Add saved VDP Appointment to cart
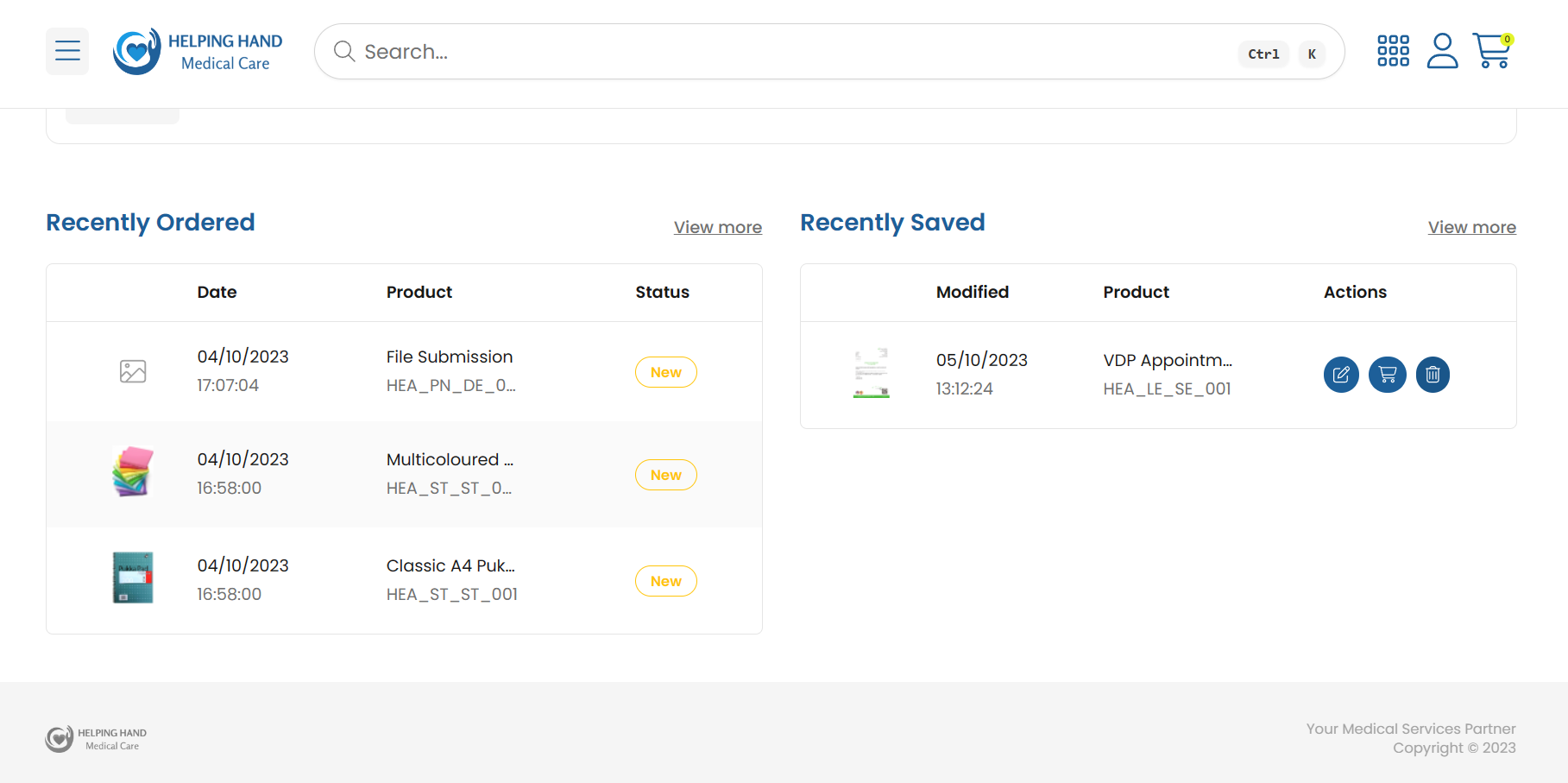 pos(1388,375)
